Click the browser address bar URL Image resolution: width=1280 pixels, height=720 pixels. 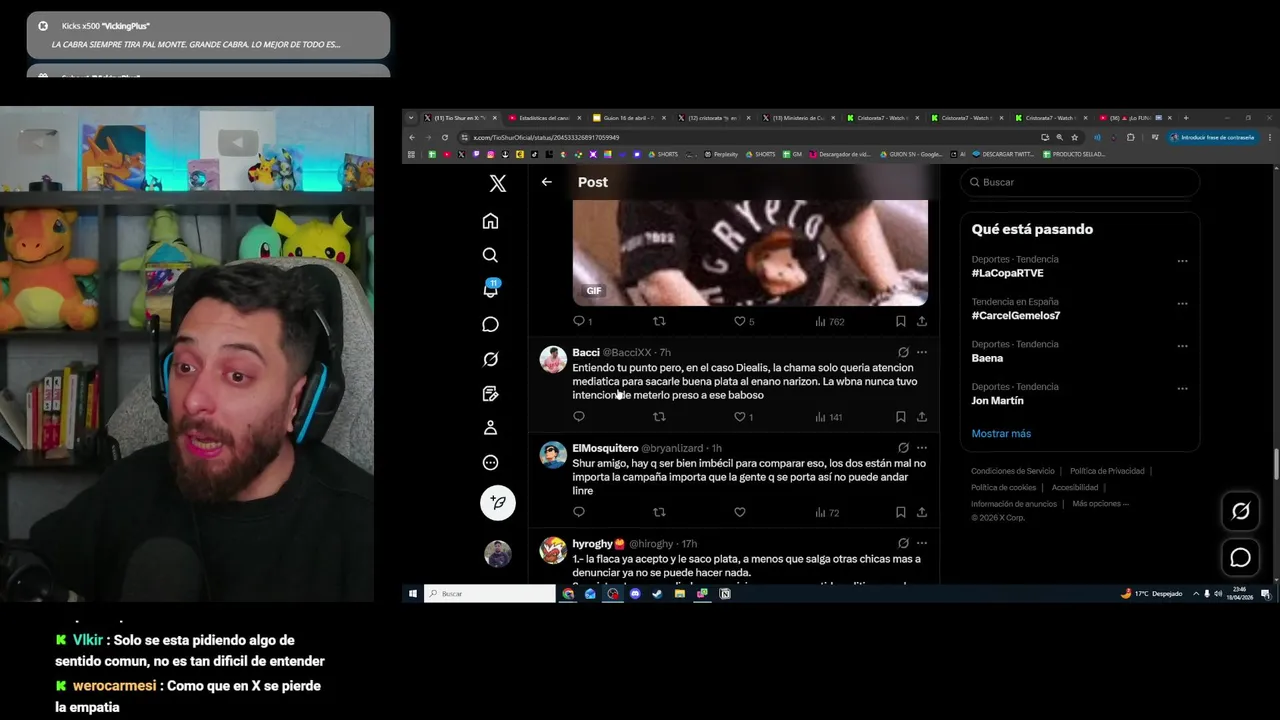pyautogui.click(x=546, y=137)
